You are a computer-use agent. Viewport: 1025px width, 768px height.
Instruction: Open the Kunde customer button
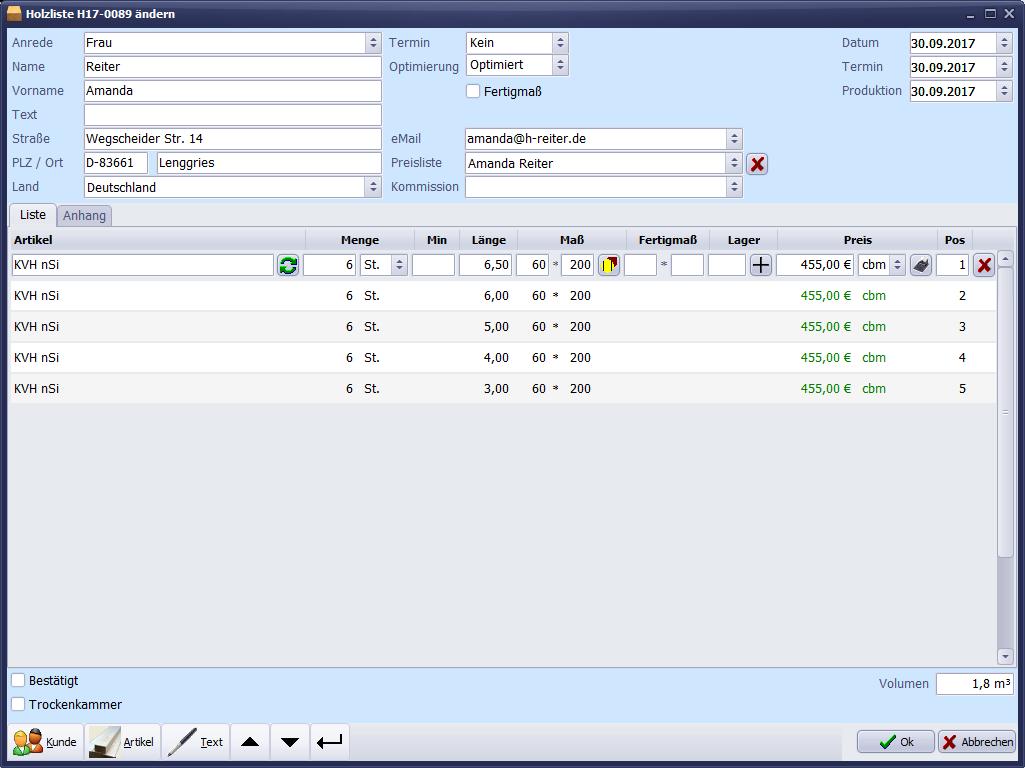46,742
